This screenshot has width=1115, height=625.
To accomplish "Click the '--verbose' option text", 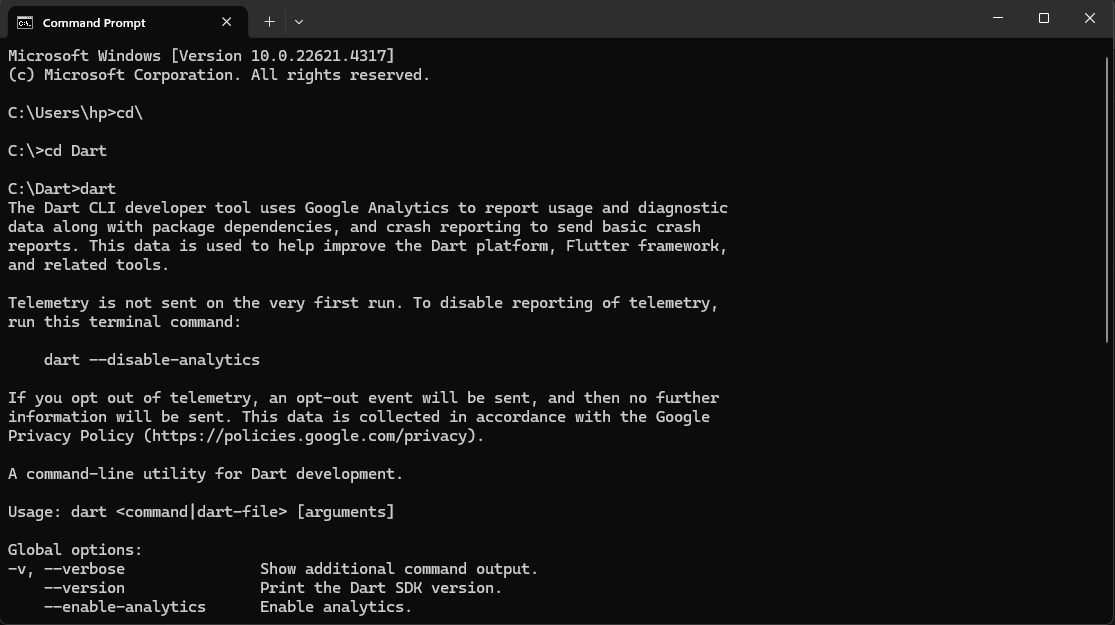I will click(85, 569).
